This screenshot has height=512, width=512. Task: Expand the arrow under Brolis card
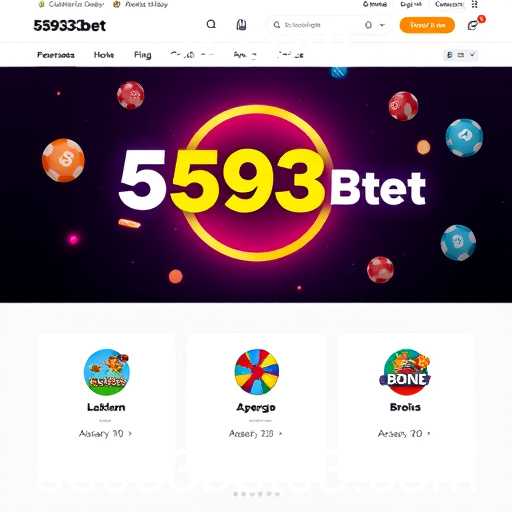coord(429,433)
